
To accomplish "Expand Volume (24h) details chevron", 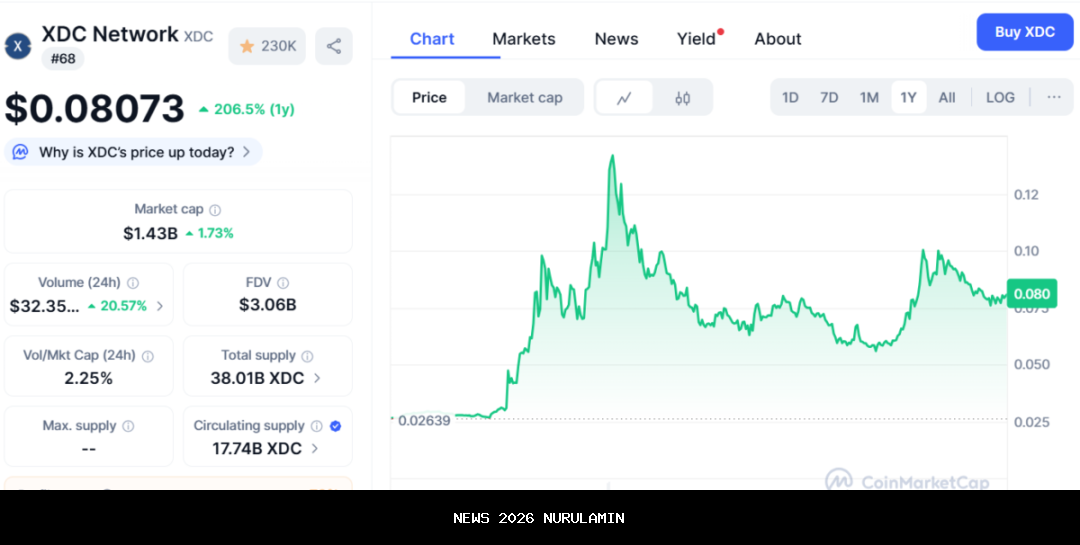I will click(160, 306).
